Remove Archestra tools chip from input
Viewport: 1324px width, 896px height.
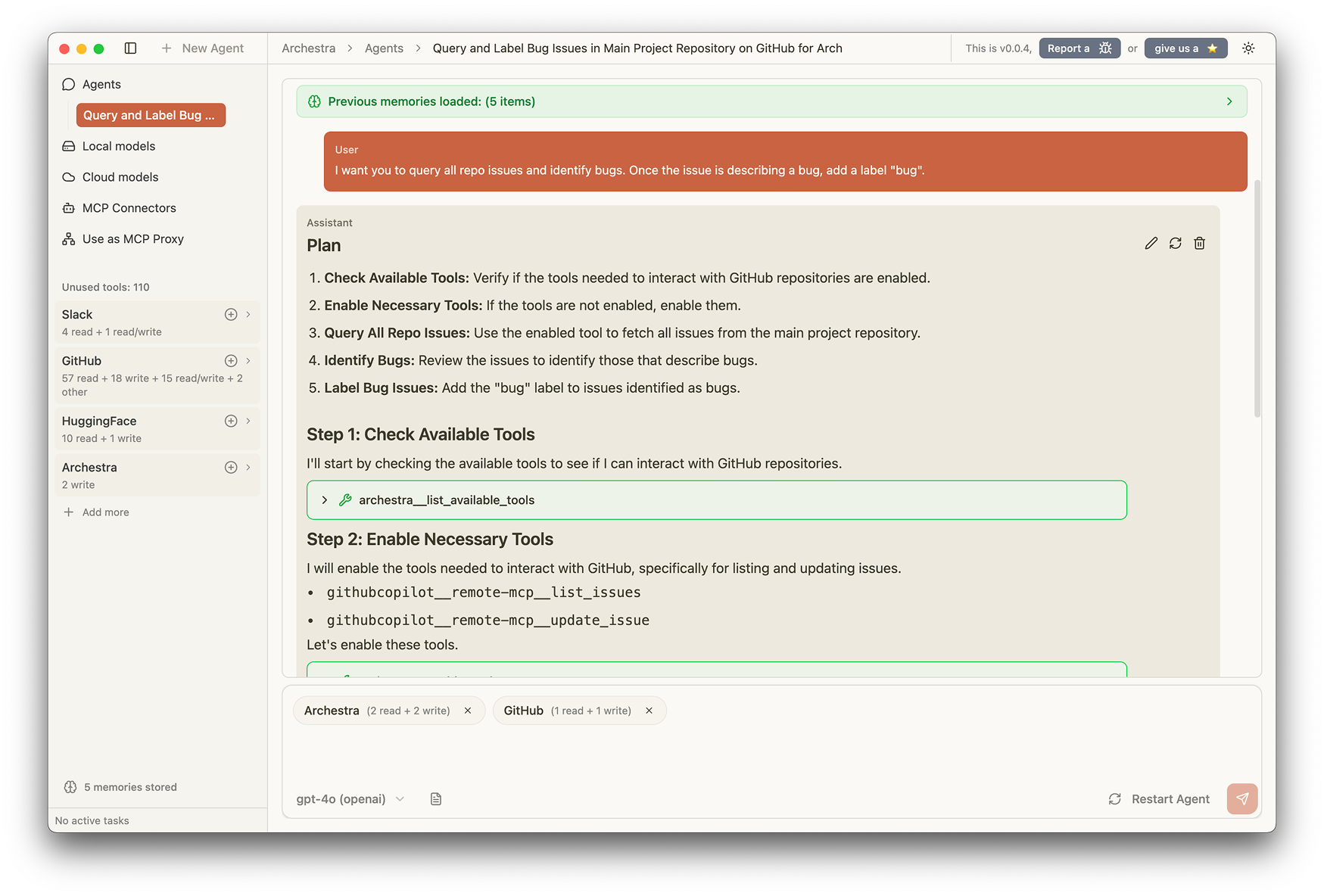pos(468,711)
